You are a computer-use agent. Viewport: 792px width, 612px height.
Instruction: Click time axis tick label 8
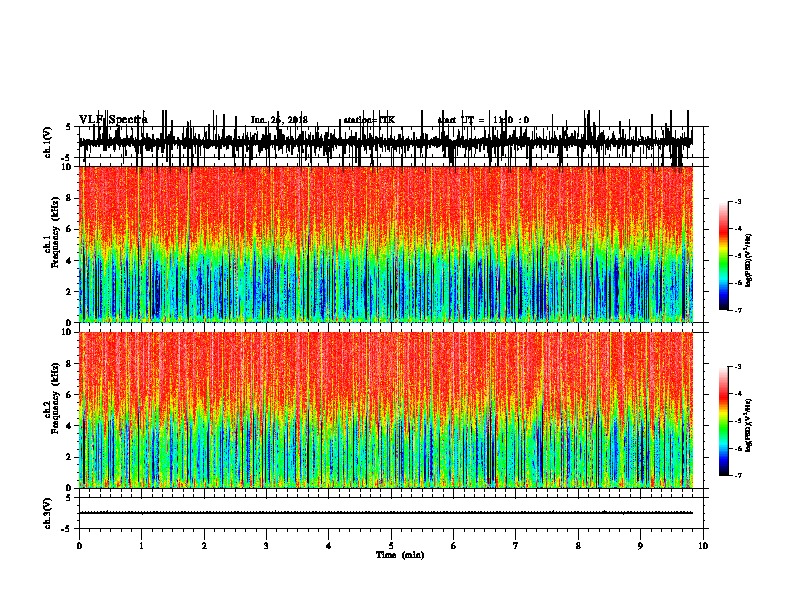tap(578, 545)
